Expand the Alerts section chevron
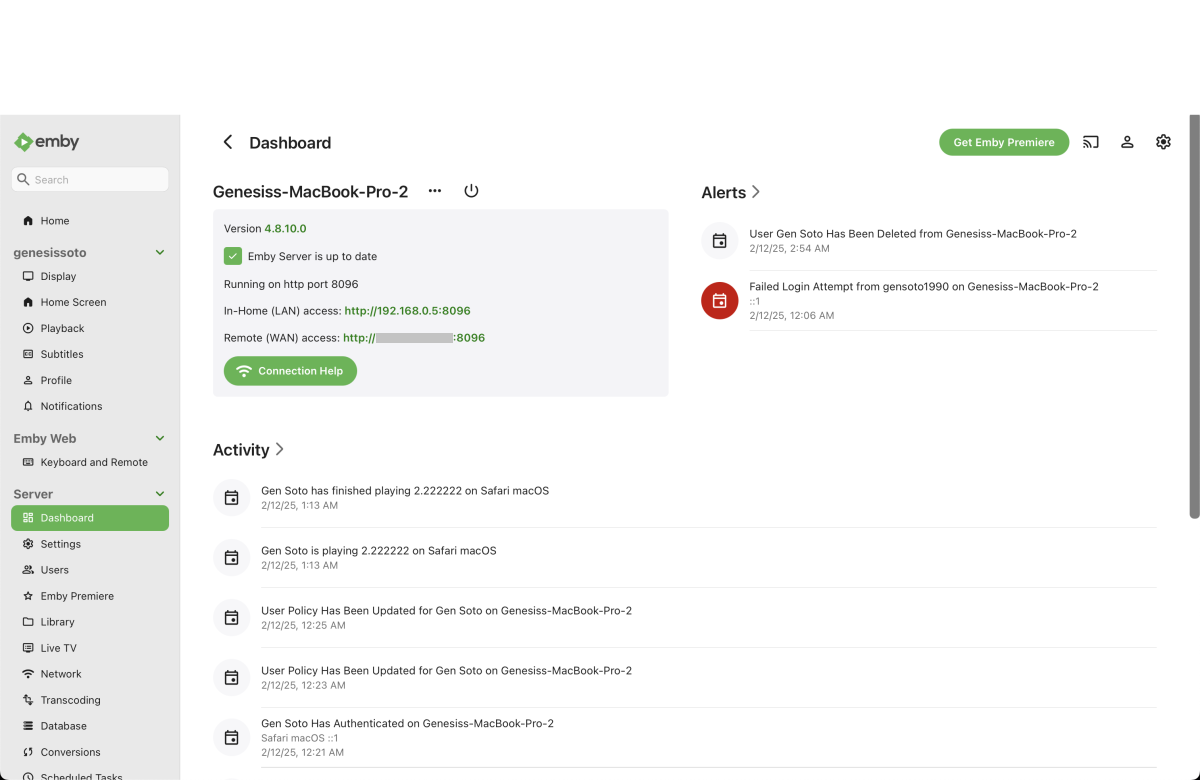 pyautogui.click(x=756, y=192)
